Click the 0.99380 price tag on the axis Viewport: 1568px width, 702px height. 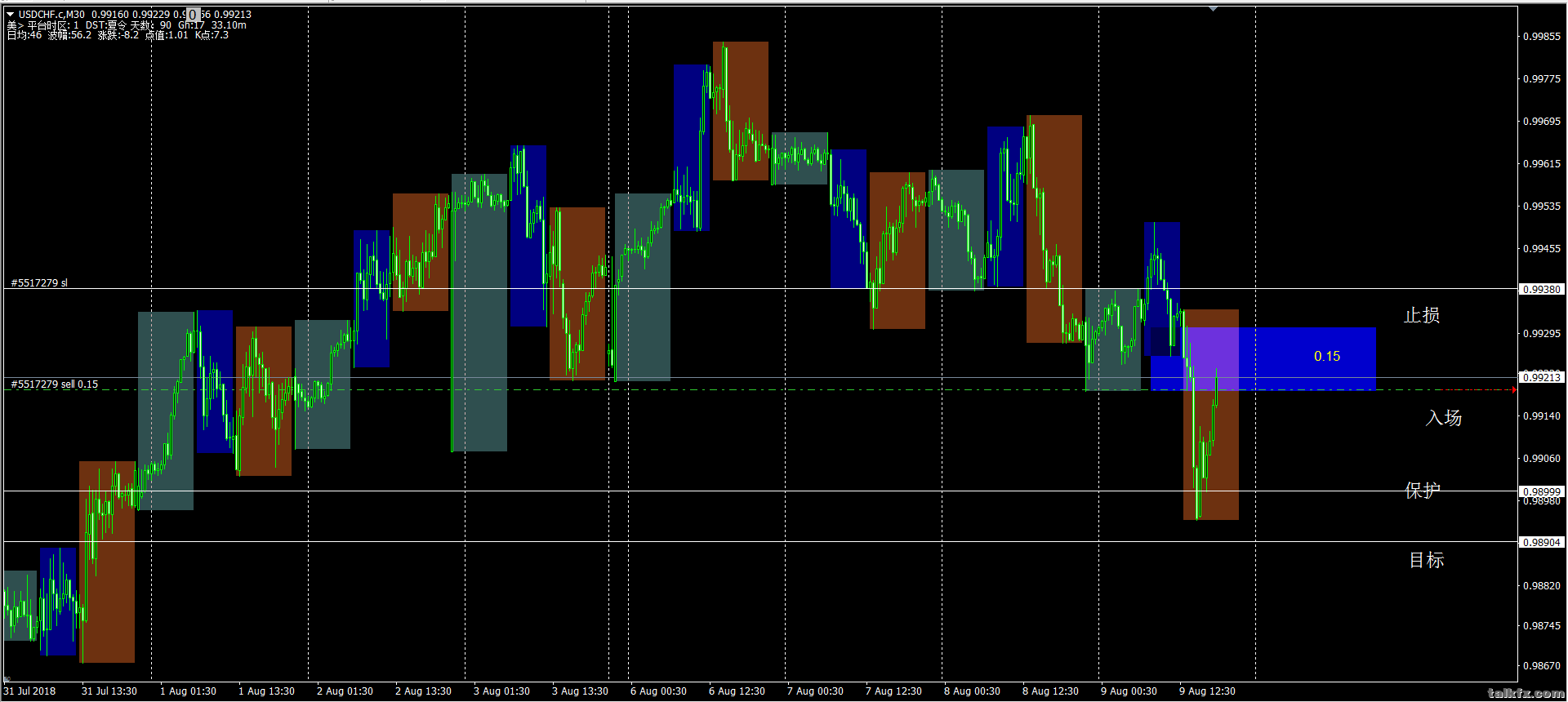(x=1541, y=289)
